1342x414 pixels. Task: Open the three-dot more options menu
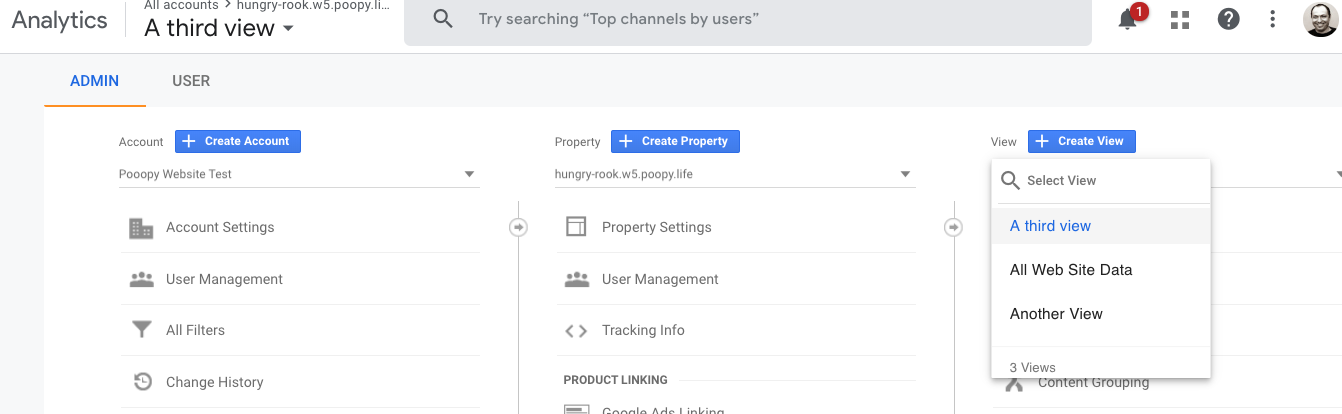pyautogui.click(x=1272, y=19)
